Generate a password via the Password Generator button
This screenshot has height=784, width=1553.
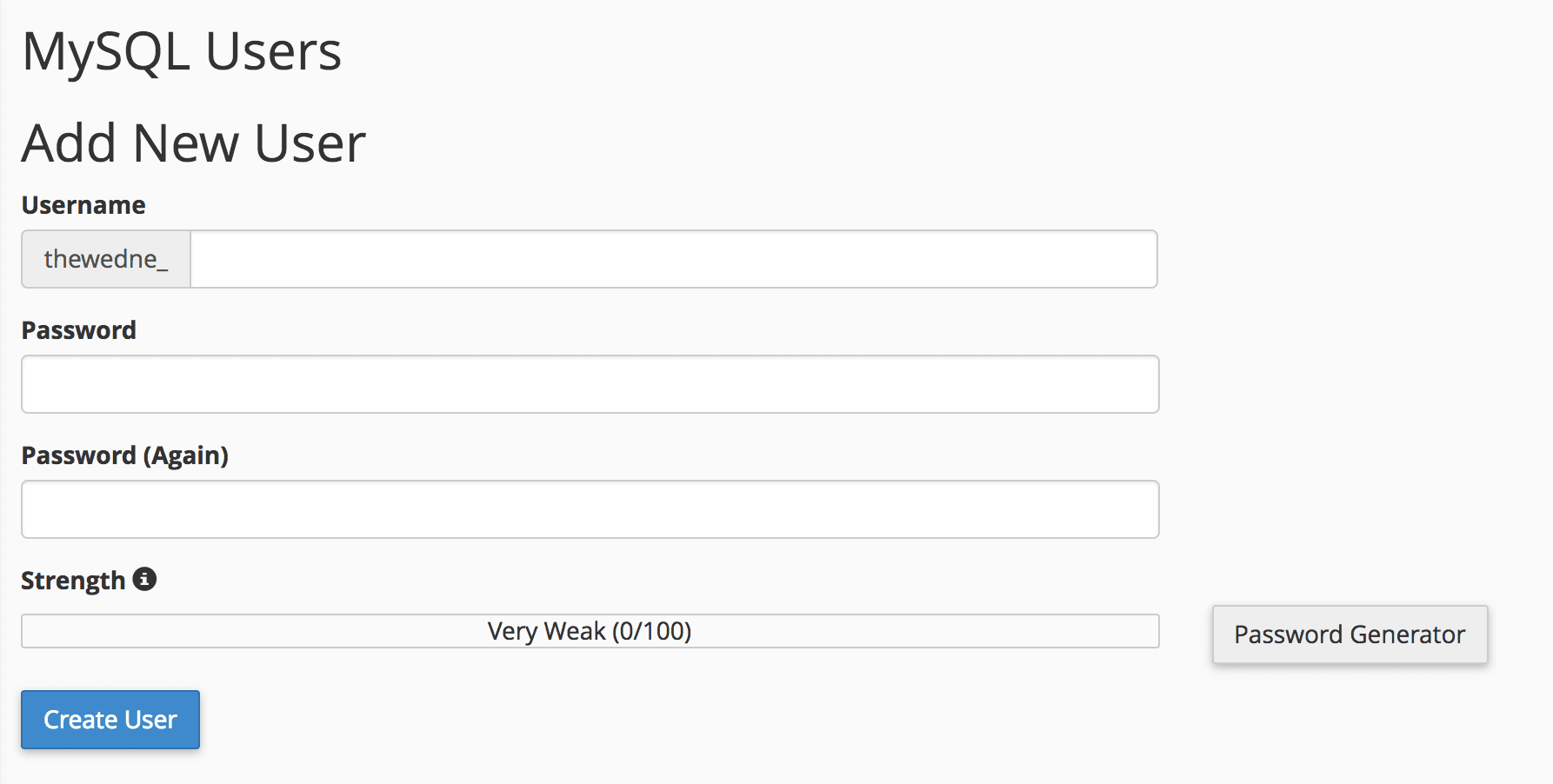(x=1350, y=635)
